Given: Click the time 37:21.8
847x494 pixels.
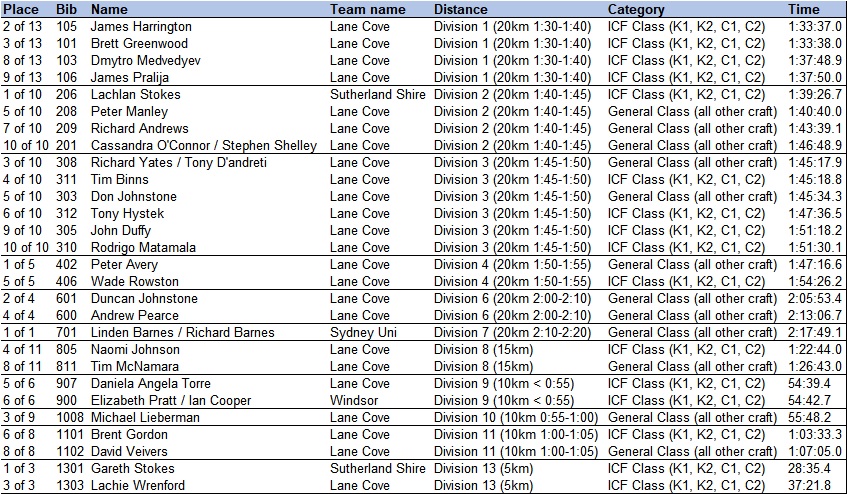Looking at the screenshot, I should point(809,485).
